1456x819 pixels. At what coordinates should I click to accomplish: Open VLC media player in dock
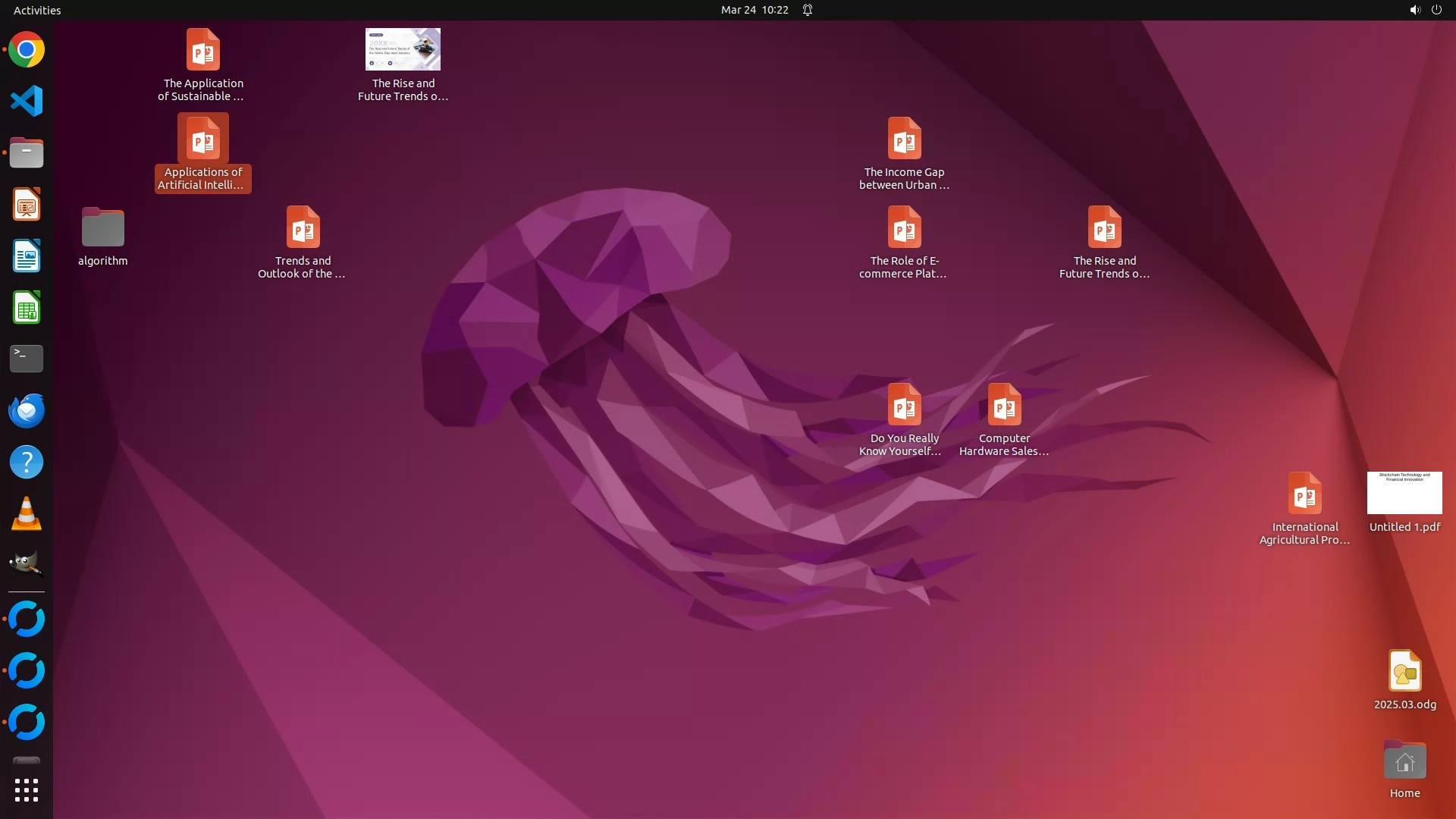coord(27,513)
